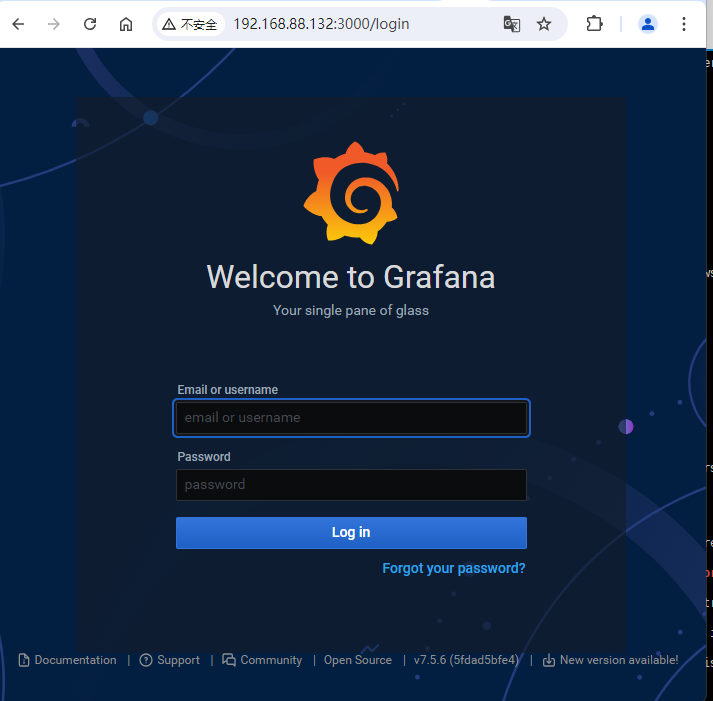This screenshot has width=713, height=701.
Task: Focus the Email or username field
Action: pyautogui.click(x=351, y=418)
